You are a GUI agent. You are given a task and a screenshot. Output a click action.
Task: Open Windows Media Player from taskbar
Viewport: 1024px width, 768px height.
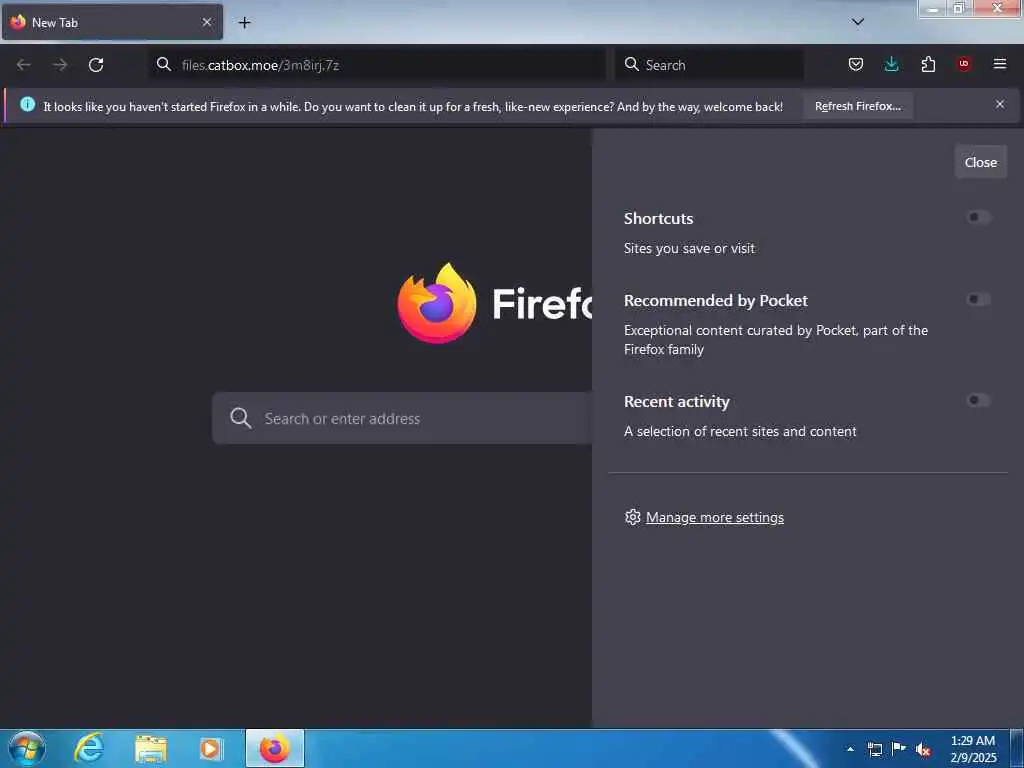coord(211,748)
